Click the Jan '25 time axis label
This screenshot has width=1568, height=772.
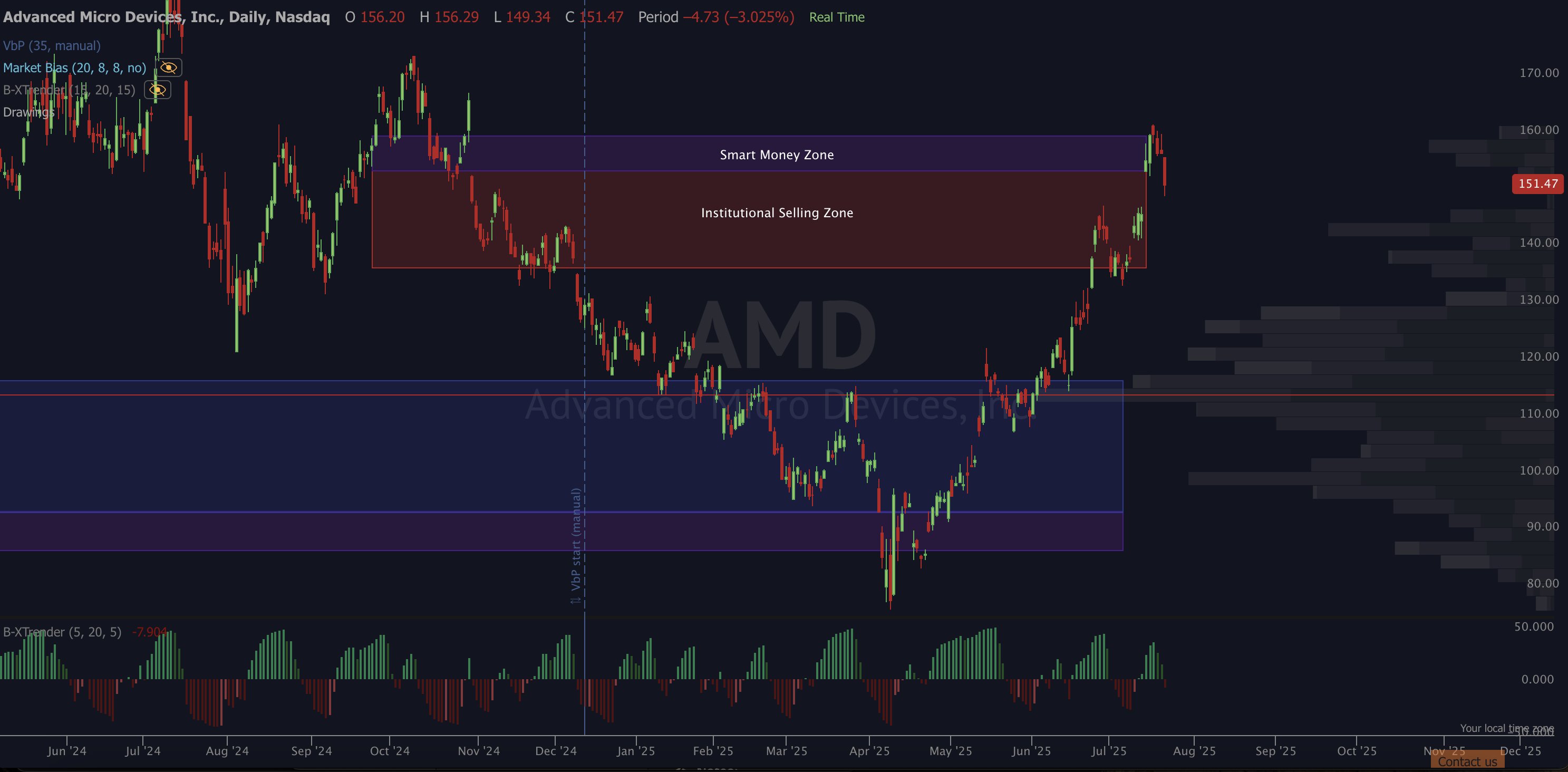[x=635, y=751]
